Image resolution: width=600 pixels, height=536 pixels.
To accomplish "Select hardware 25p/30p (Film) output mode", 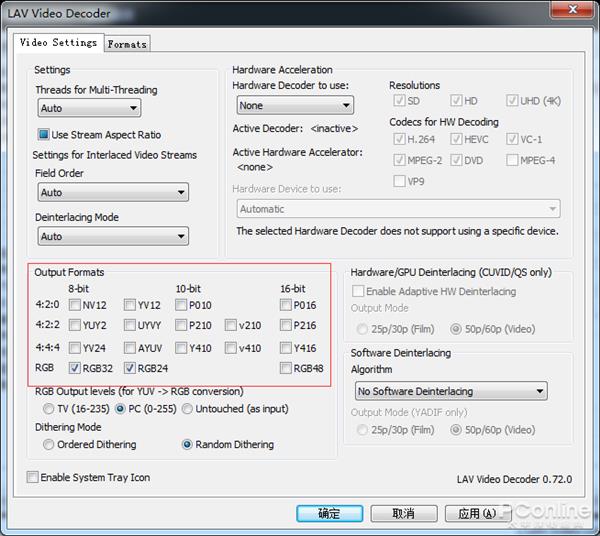I will tap(362, 329).
